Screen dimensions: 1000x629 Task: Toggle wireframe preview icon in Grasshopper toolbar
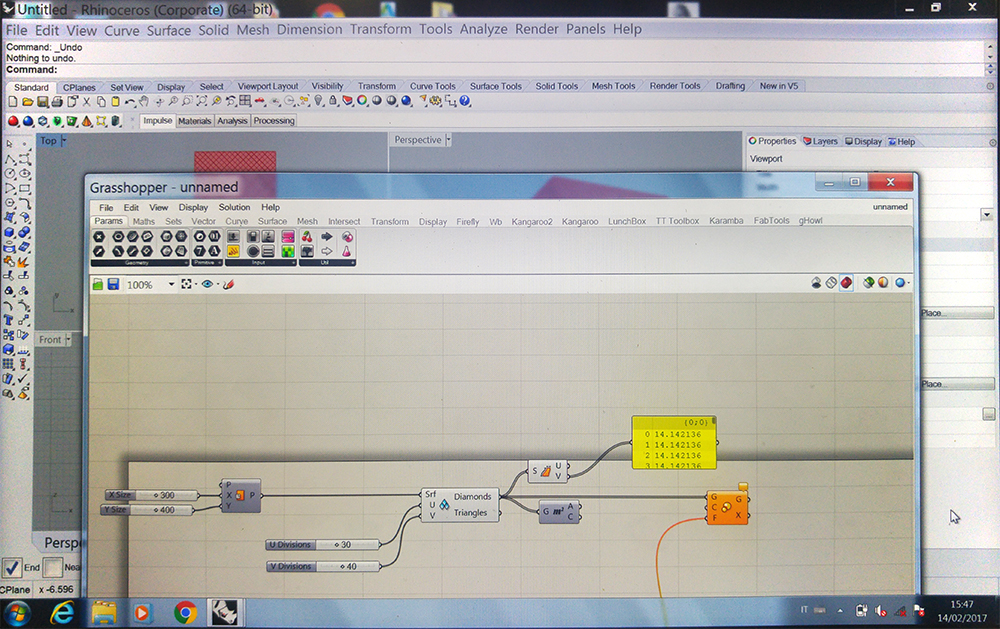tap(831, 283)
